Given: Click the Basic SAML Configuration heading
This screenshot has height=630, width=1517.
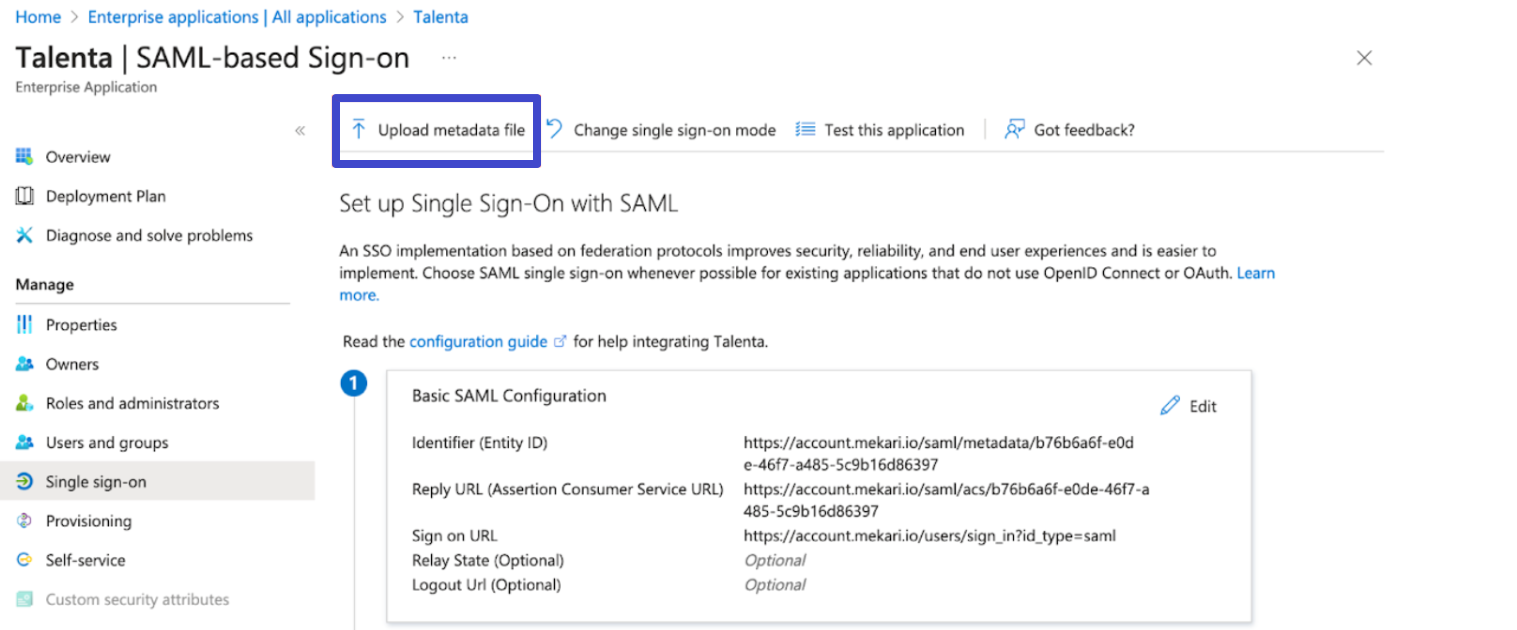Looking at the screenshot, I should (x=509, y=396).
